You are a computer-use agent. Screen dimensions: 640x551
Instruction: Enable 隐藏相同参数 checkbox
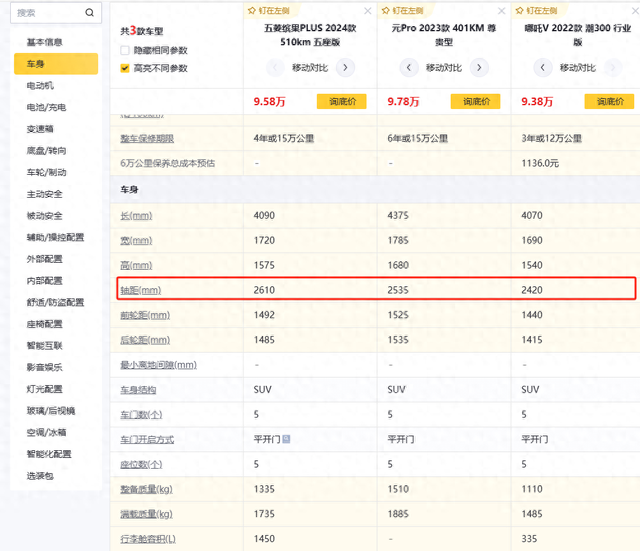click(x=125, y=50)
